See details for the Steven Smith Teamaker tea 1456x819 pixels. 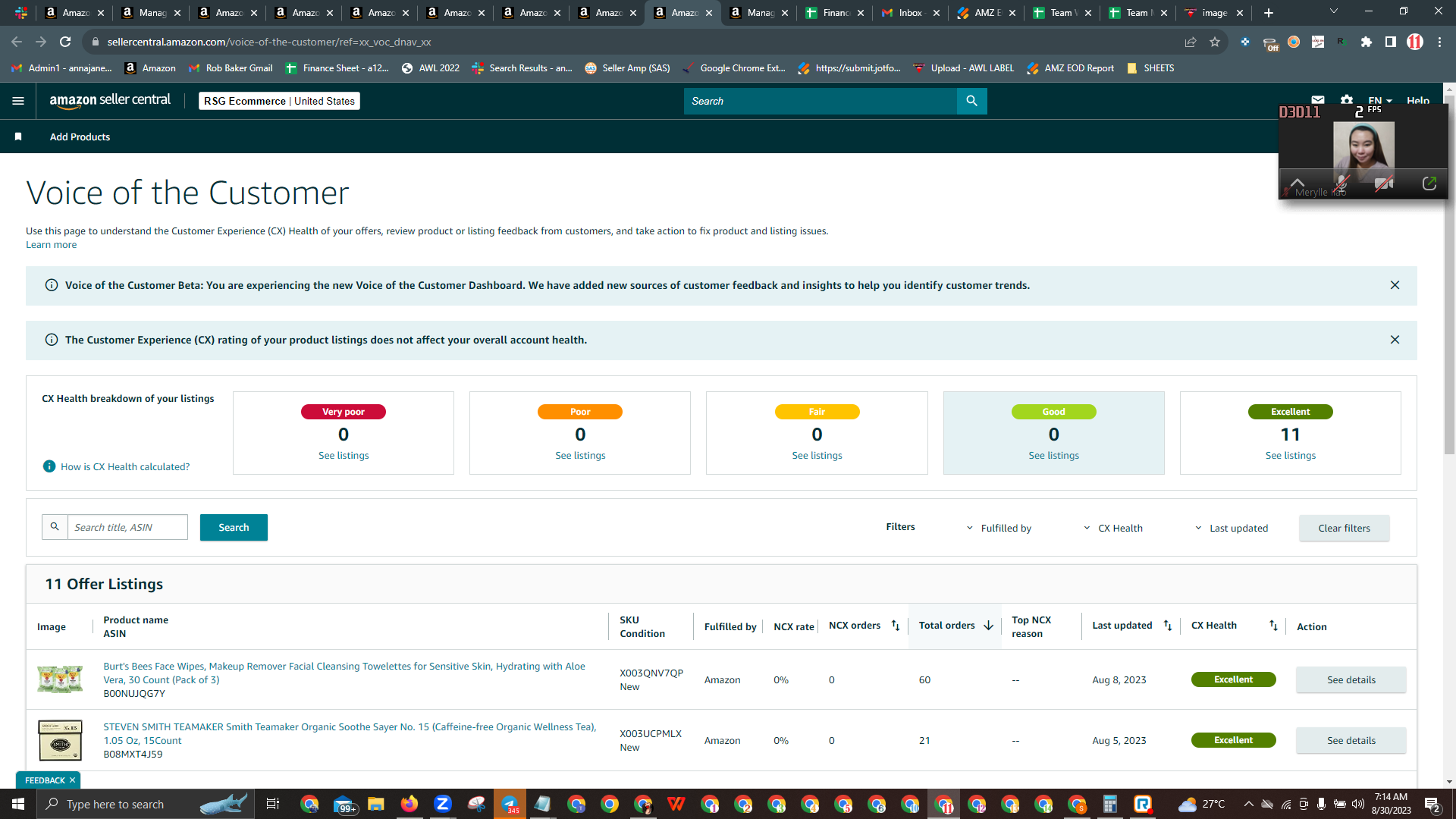1351,740
